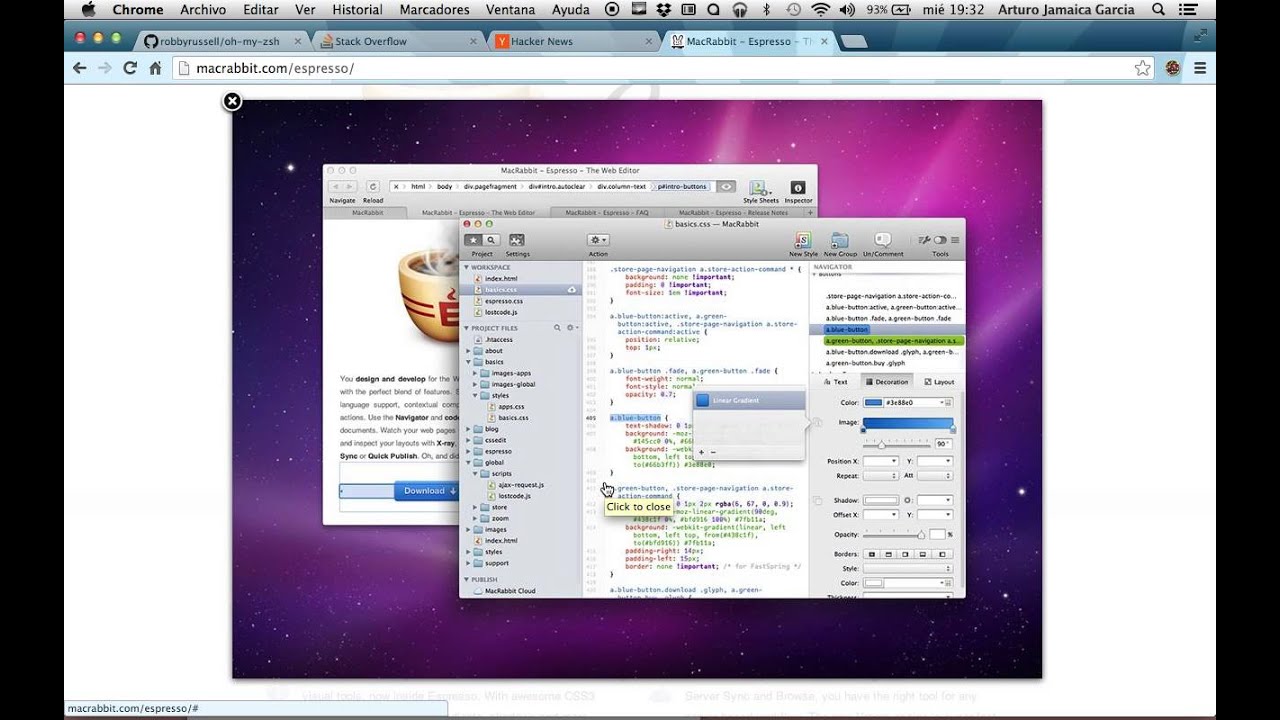Open the Ayuda menu

tap(573, 10)
